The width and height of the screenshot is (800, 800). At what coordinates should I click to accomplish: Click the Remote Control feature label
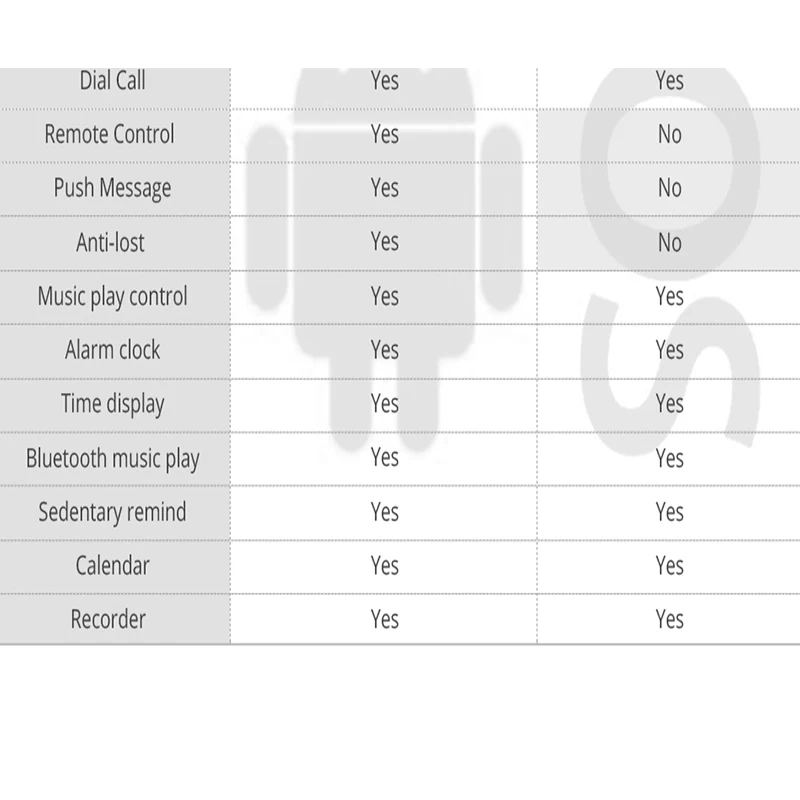109,134
